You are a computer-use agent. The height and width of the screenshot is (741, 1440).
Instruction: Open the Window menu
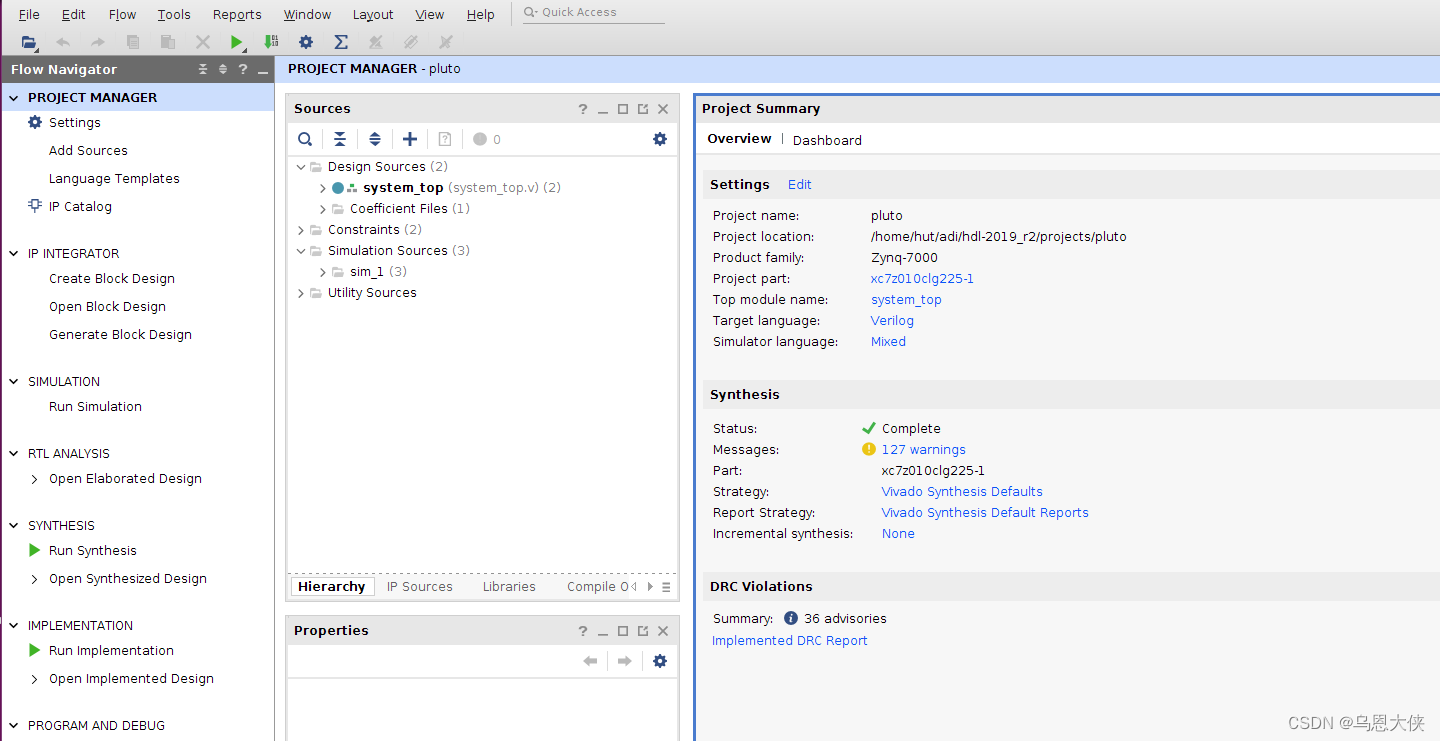307,14
